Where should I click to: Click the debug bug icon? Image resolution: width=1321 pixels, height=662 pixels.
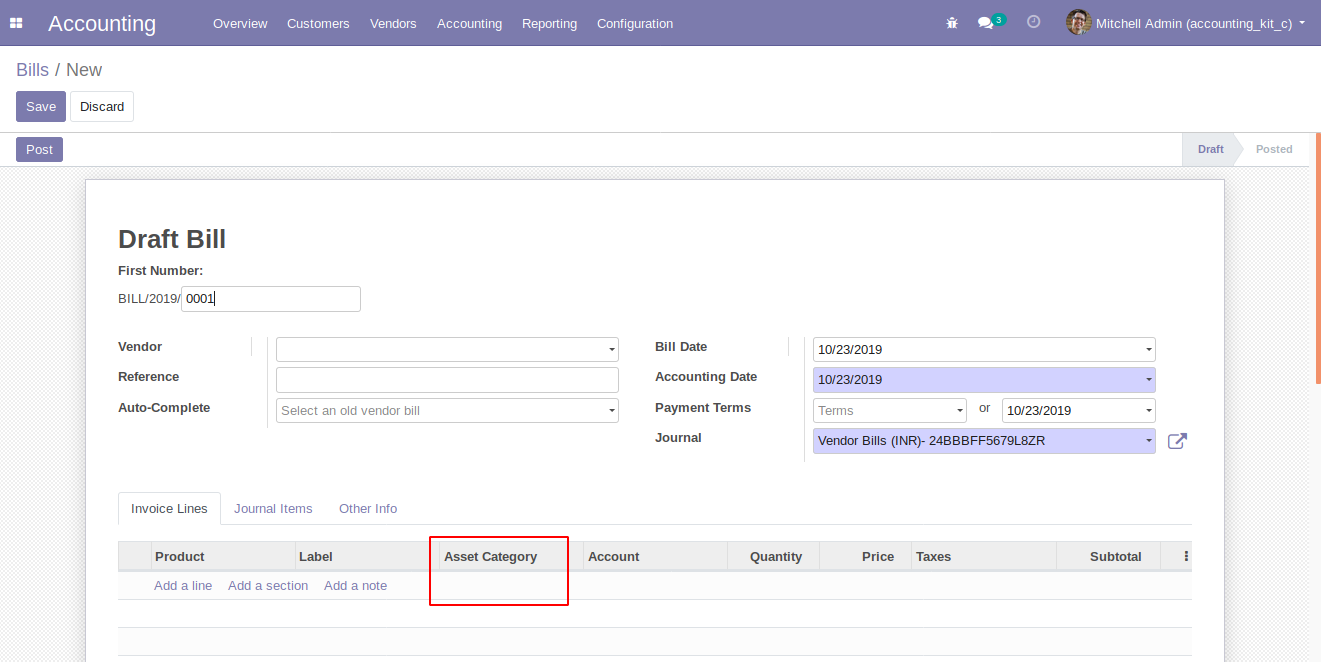pos(951,23)
